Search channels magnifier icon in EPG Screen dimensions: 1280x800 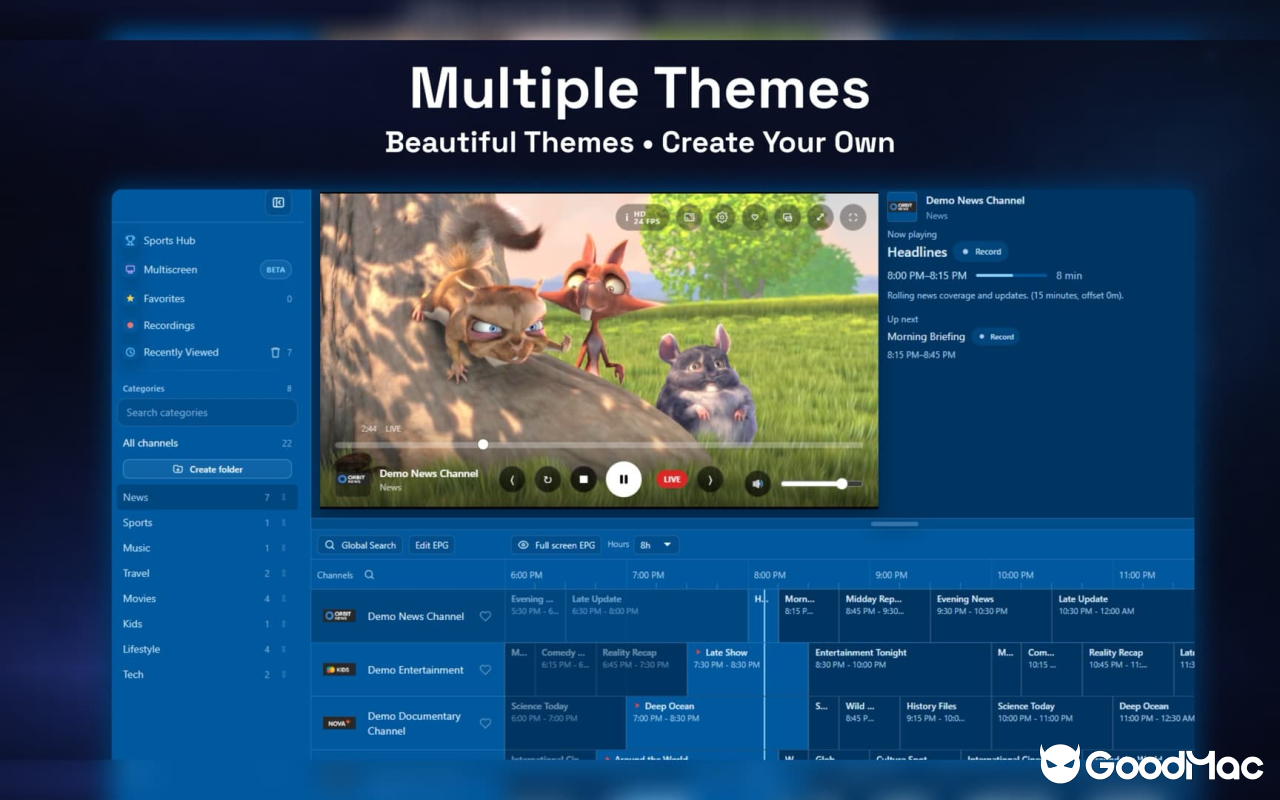(369, 575)
